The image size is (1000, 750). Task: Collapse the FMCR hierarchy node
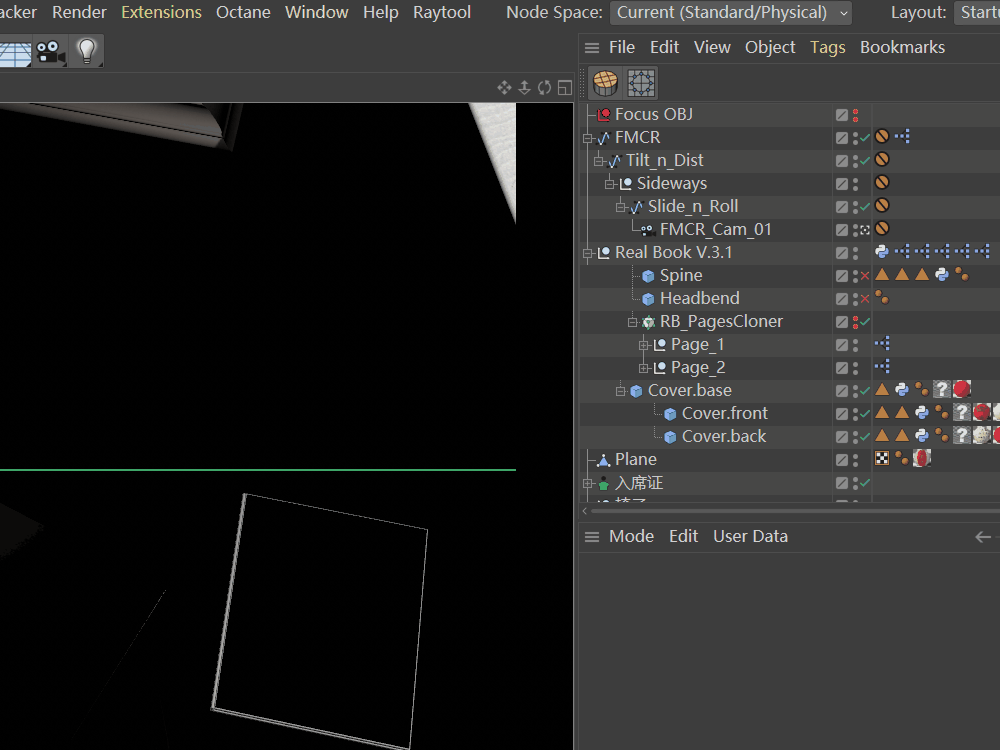click(x=588, y=138)
